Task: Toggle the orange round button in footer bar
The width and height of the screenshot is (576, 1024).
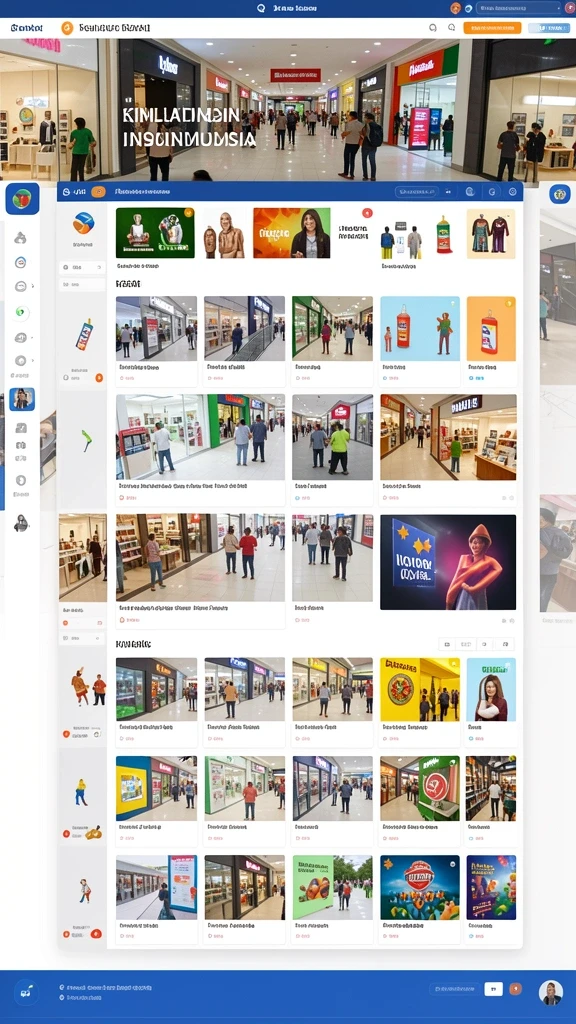Action: [515, 989]
